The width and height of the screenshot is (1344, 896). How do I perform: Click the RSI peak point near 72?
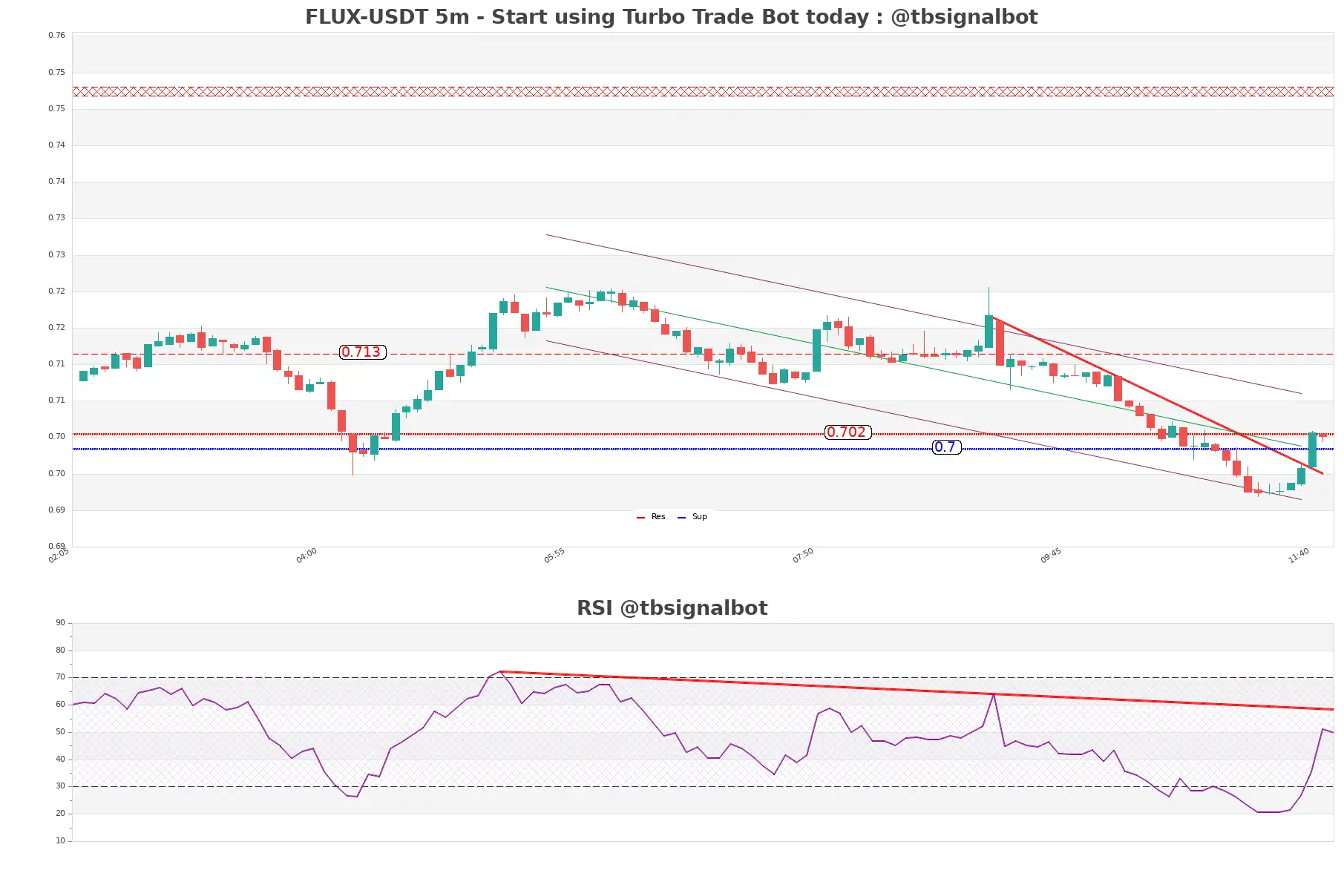click(x=501, y=672)
